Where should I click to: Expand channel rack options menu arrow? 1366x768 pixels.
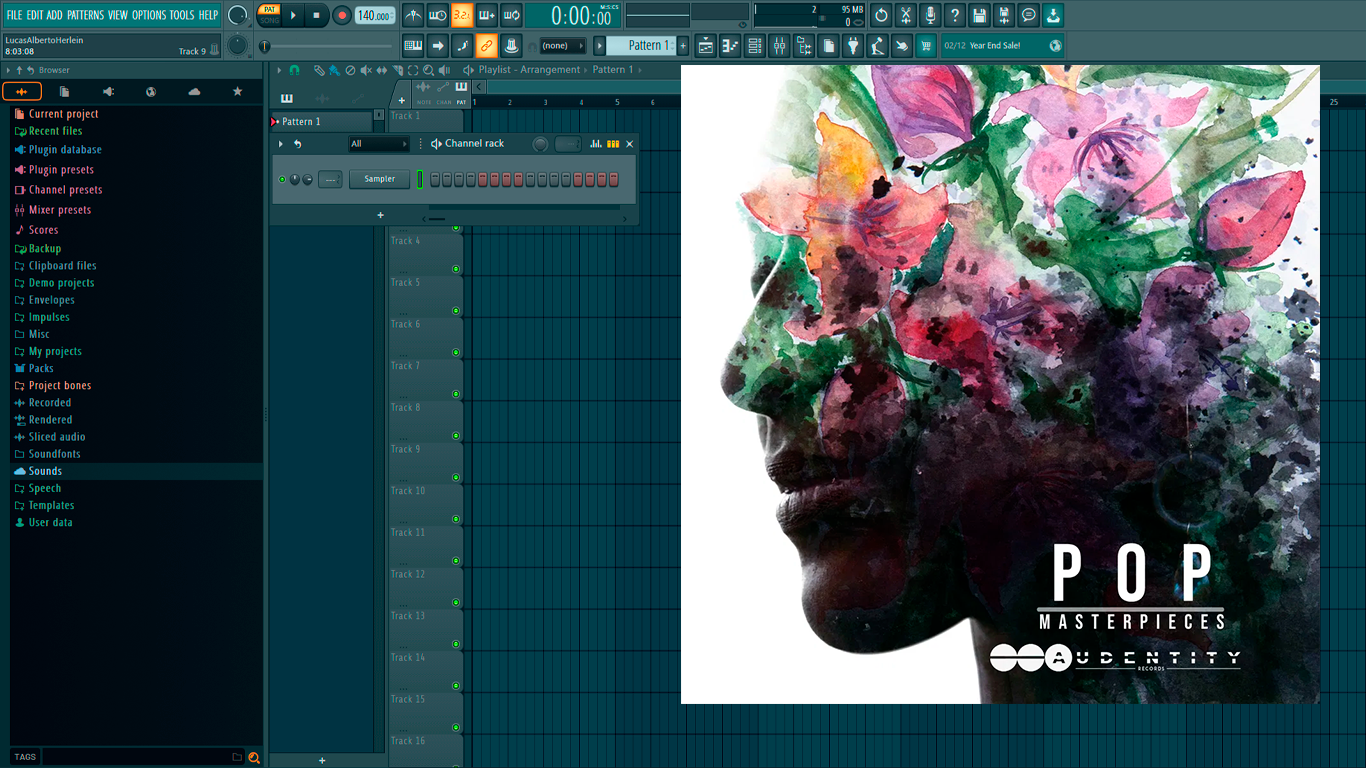click(281, 144)
